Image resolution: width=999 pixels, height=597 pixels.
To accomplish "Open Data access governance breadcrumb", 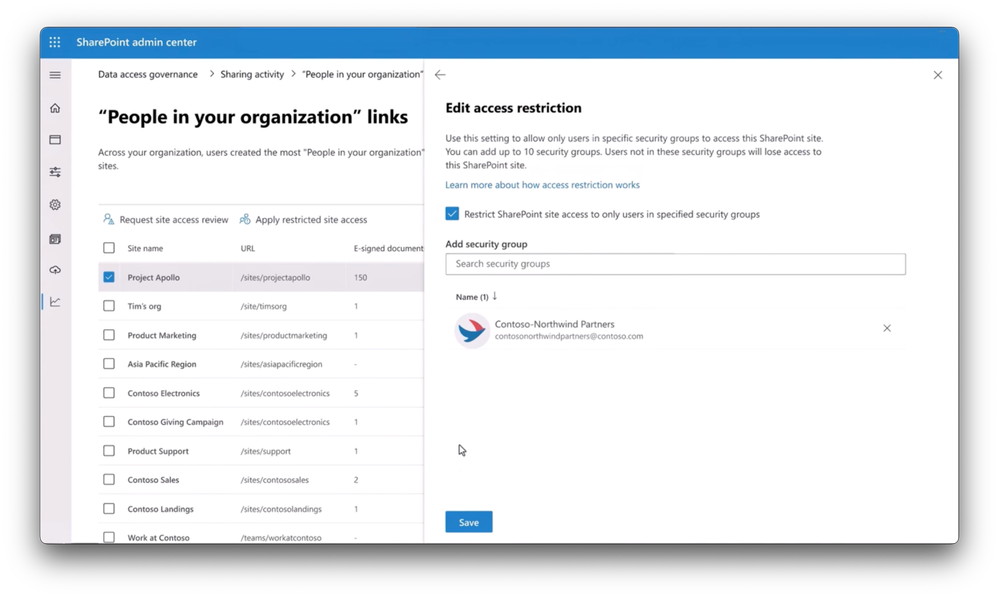I will [x=148, y=75].
